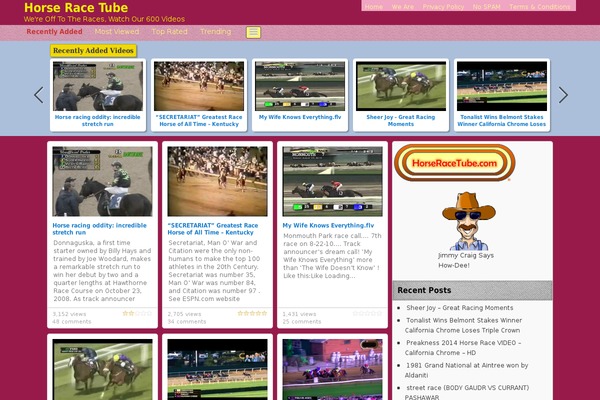Open carousel thumbnail for My Wife Knows Everything.flv
The height and width of the screenshot is (400, 600).
tap(300, 86)
